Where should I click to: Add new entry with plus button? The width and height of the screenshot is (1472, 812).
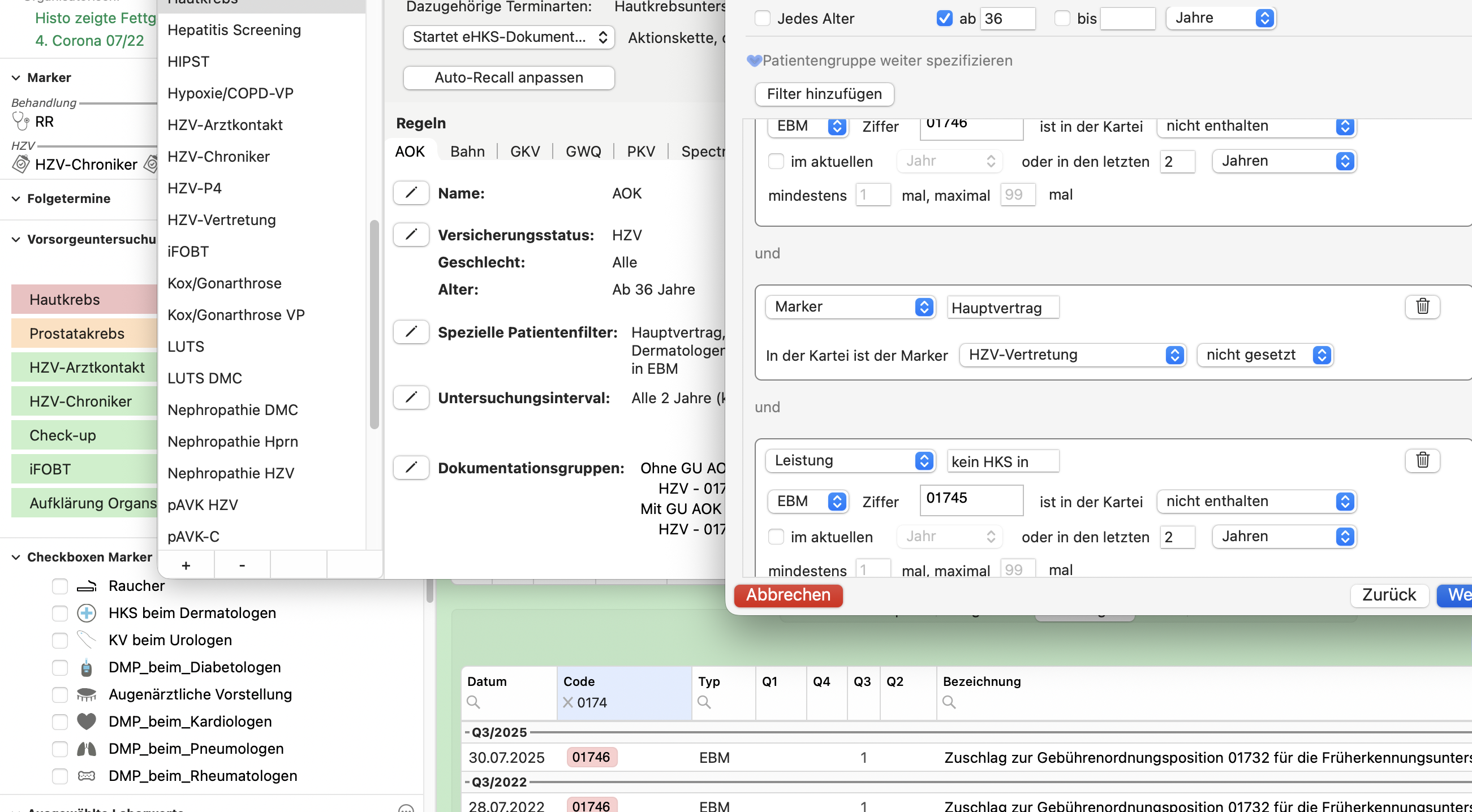186,565
